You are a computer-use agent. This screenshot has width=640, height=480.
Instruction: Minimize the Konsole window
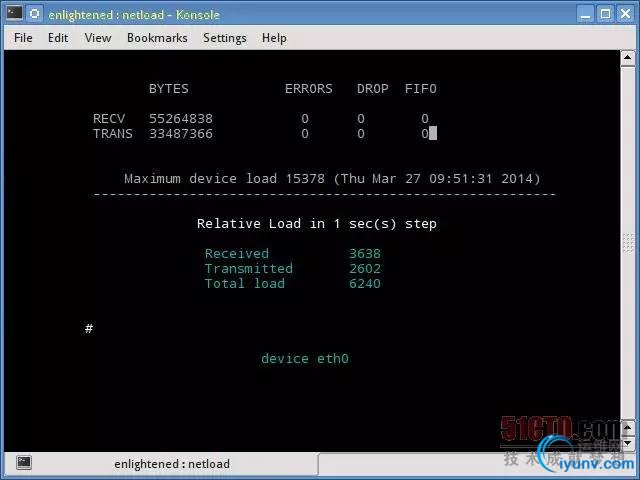click(585, 14)
